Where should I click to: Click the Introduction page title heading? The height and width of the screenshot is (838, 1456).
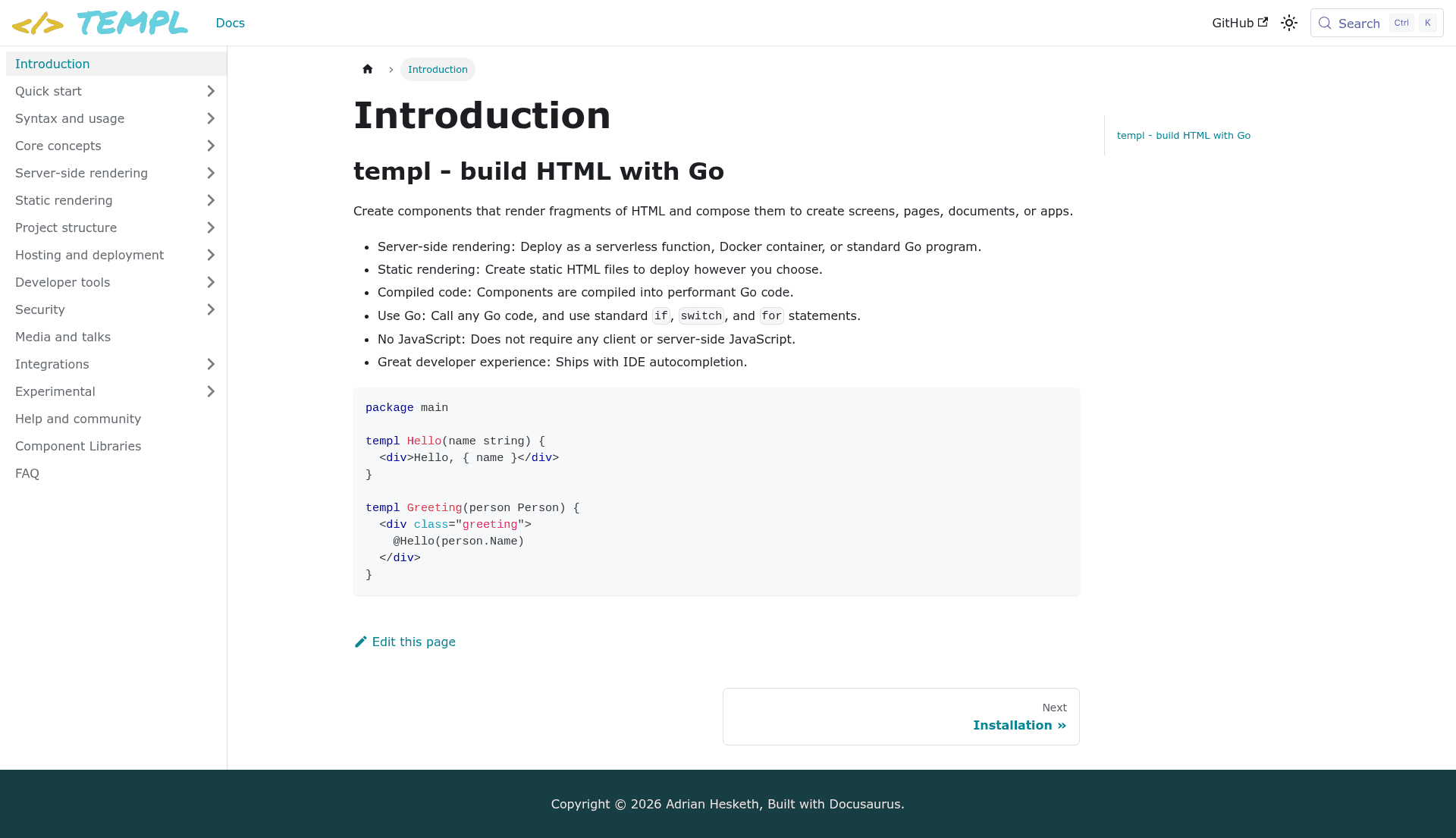482,115
